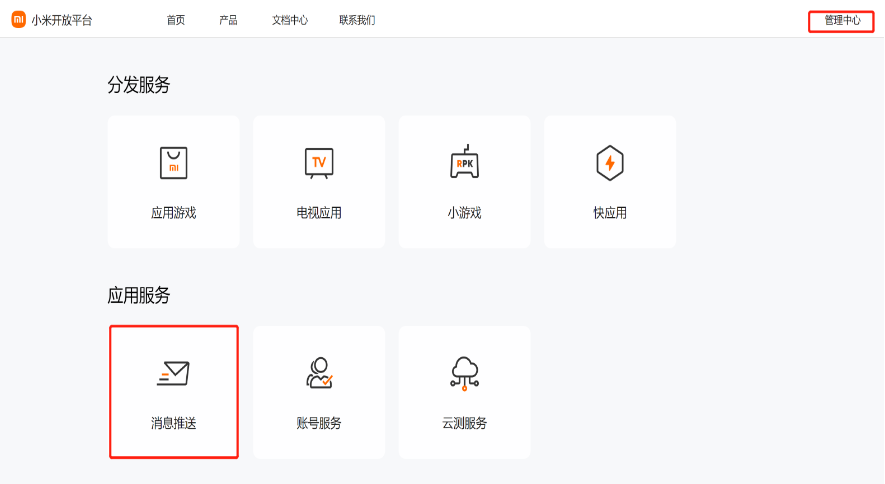Click the 应用服务 section heading
The image size is (885, 484).
click(139, 295)
